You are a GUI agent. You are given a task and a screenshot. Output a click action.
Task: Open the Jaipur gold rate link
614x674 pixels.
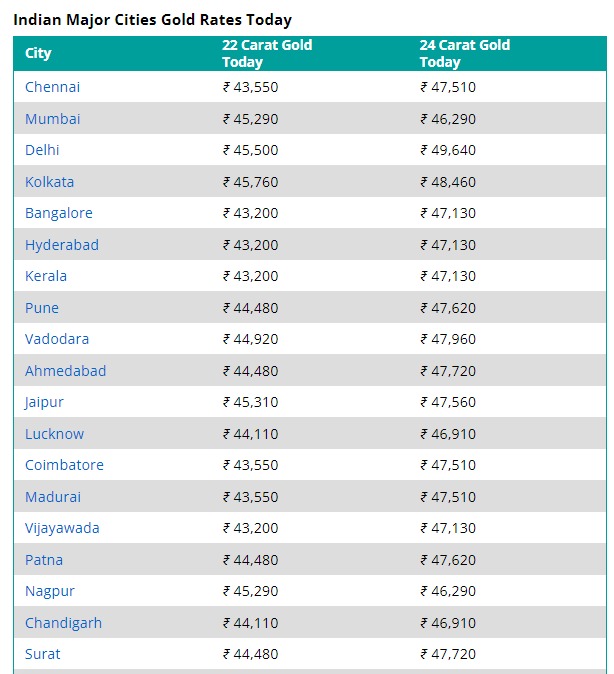pyautogui.click(x=44, y=402)
